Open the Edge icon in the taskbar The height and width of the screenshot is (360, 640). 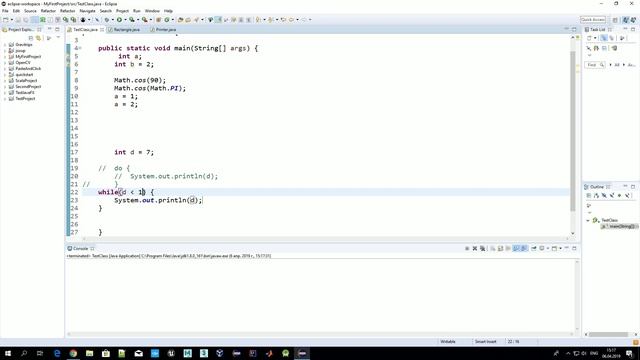[x=57, y=353]
